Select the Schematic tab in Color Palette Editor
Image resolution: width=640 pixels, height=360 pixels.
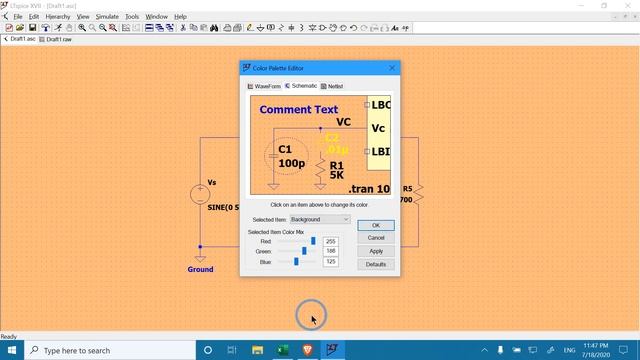301,86
